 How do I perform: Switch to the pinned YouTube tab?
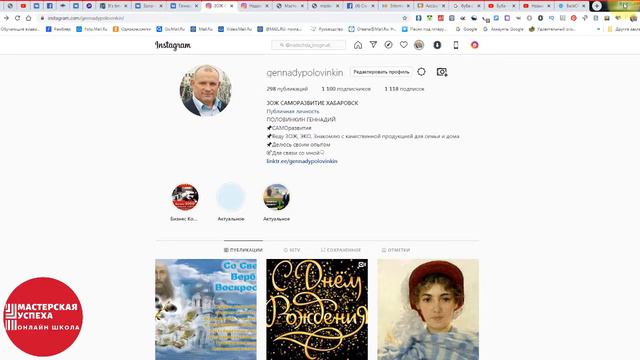[x=23, y=6]
